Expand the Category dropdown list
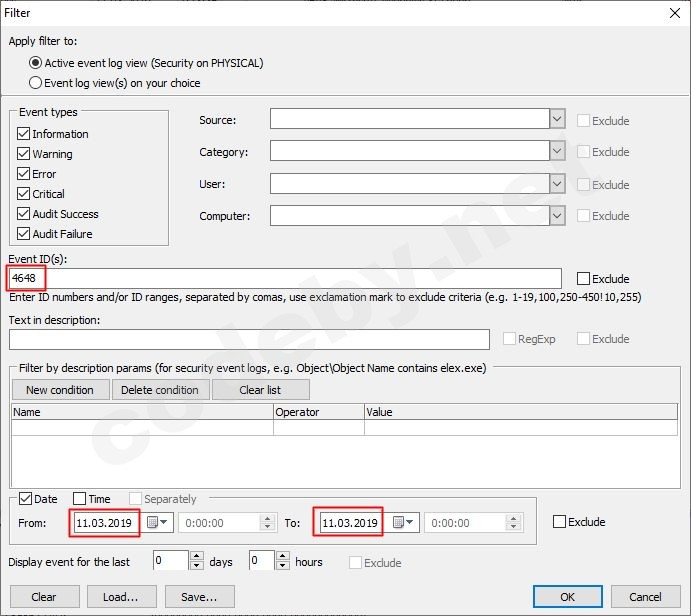Image resolution: width=691 pixels, height=616 pixels. tap(557, 152)
